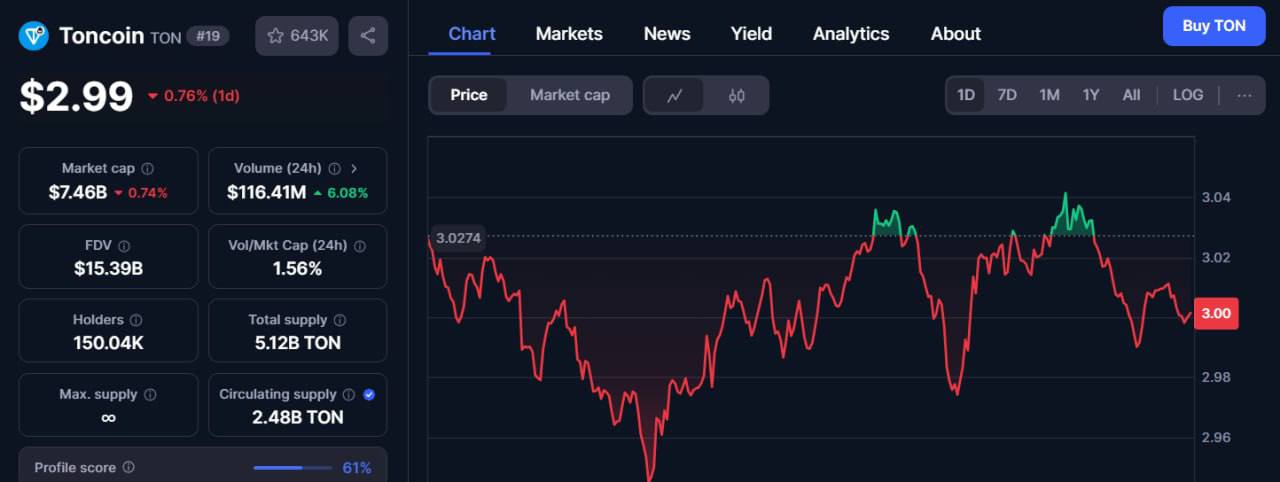The height and width of the screenshot is (482, 1280).
Task: Open Market cap info tooltip icon
Action: (148, 169)
